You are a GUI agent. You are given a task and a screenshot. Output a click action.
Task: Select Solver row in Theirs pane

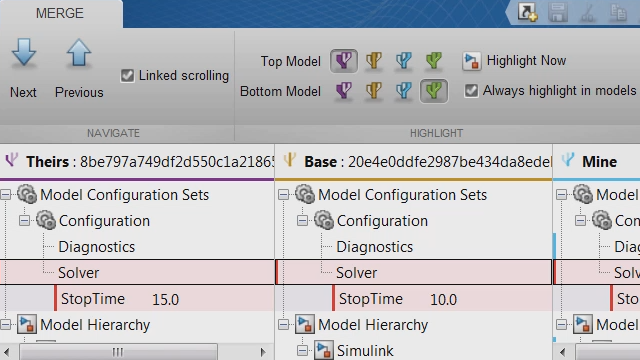tap(137, 272)
